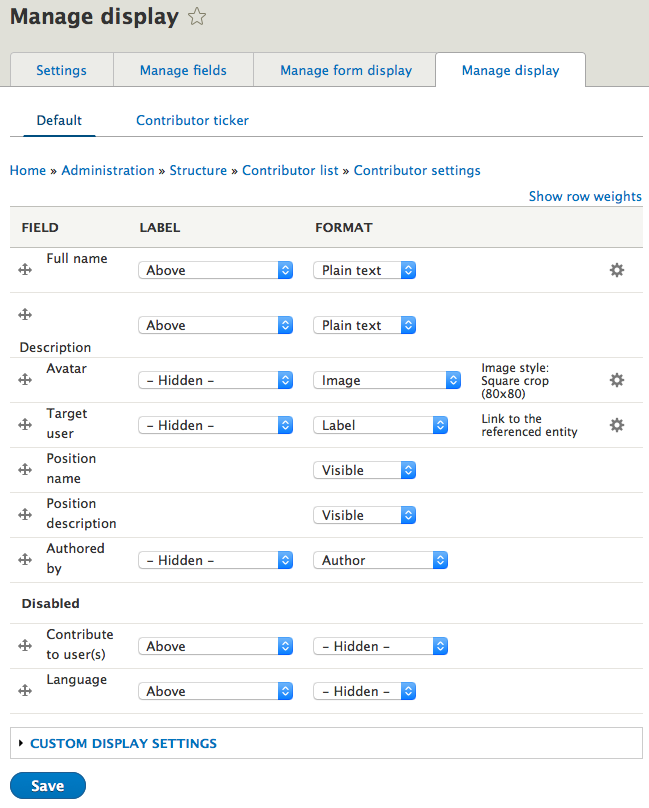Open settings gear for Avatar field
649x808 pixels.
617,380
